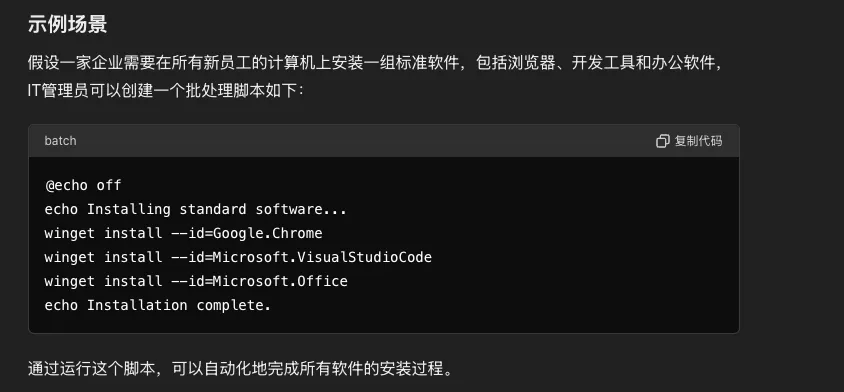This screenshot has height=392, width=844.
Task: Click the @echo off code line
Action: point(83,185)
